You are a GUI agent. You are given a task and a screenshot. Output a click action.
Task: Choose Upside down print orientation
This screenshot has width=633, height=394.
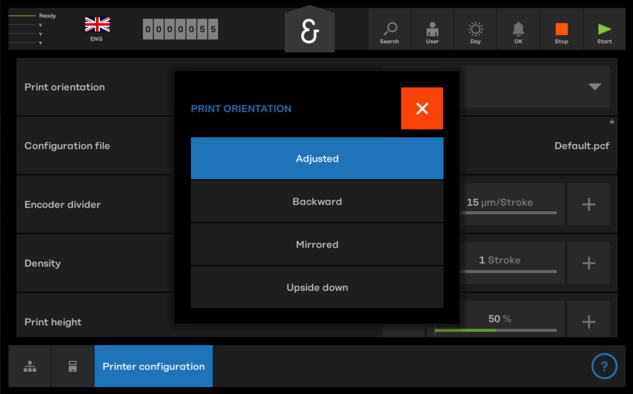point(317,287)
